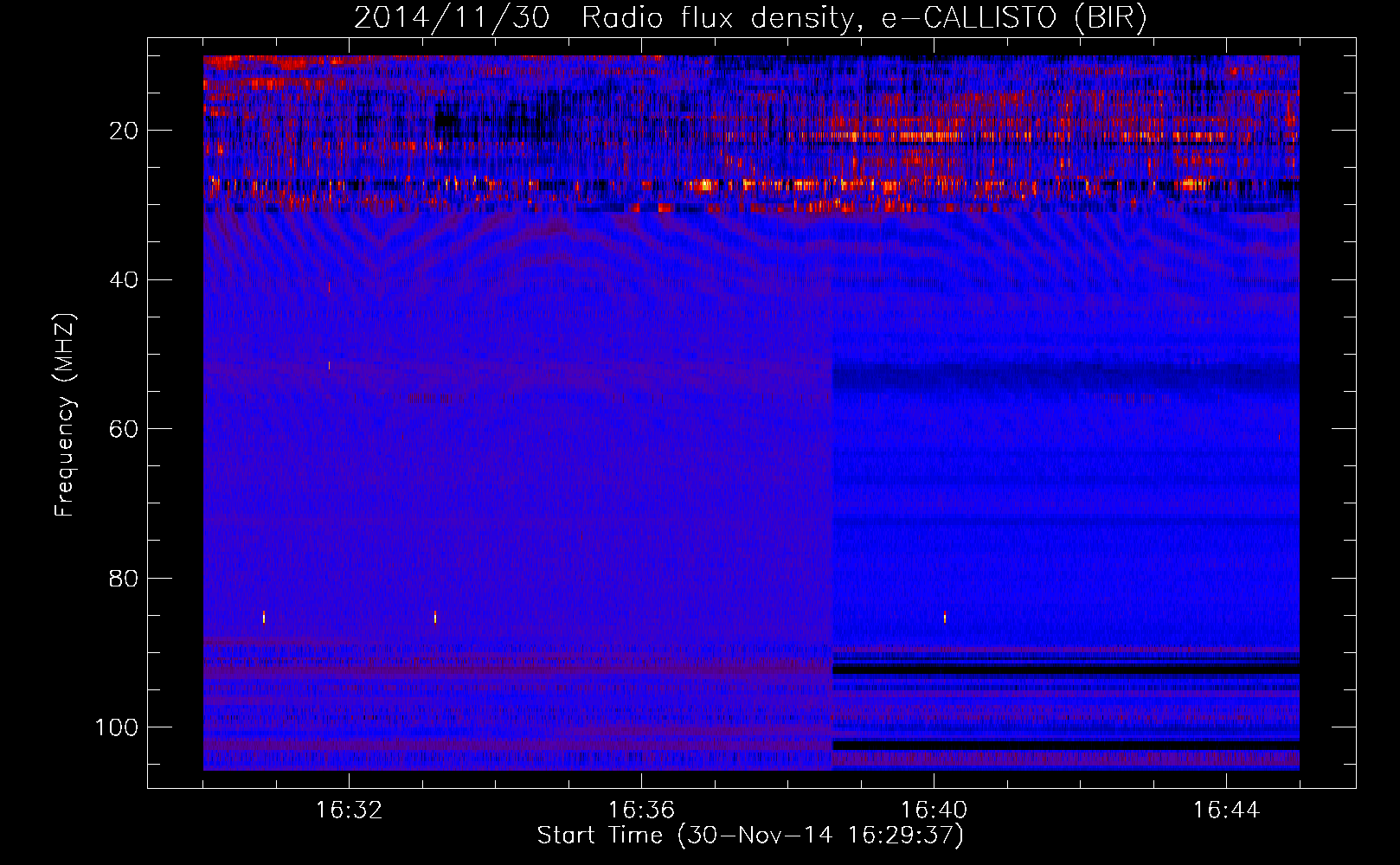
Task: Click the "16:32" time tick label
Action: pyautogui.click(x=349, y=811)
